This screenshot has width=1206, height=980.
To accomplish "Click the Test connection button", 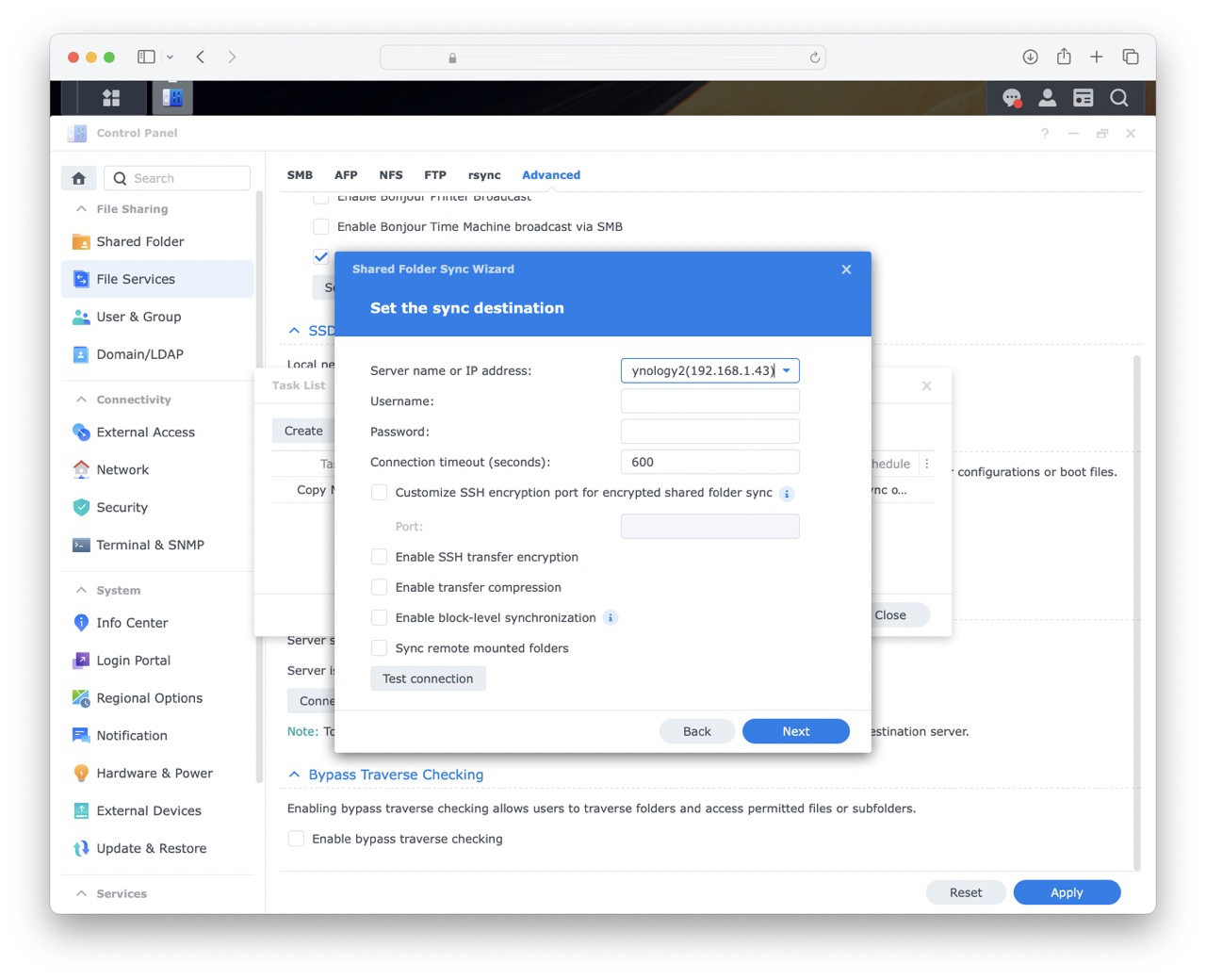I will 428,678.
